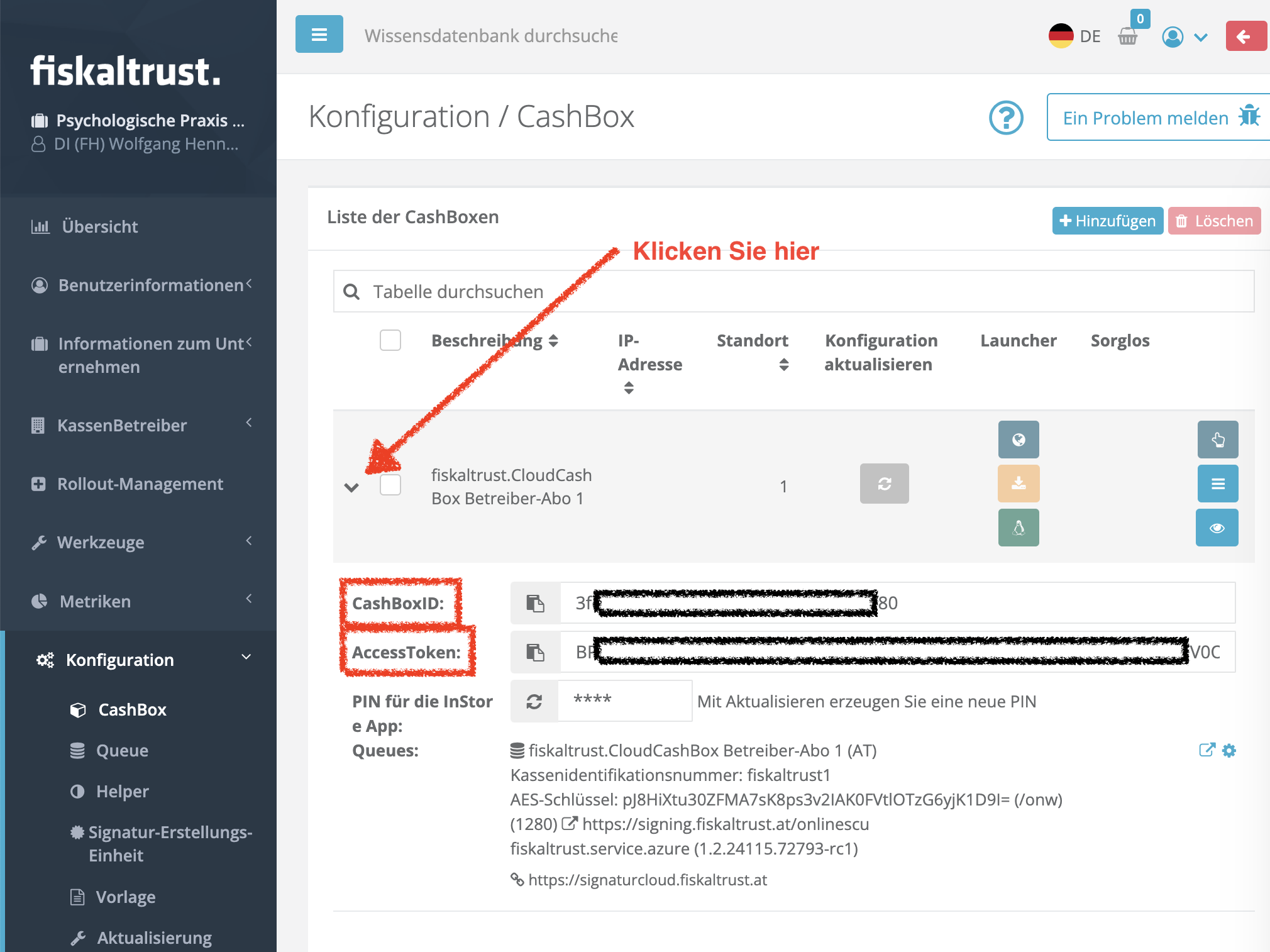Regenerate the InStore App PIN

(x=534, y=701)
